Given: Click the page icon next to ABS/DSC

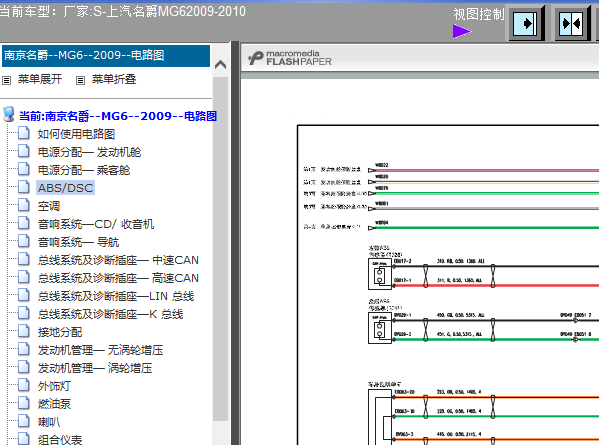Looking at the screenshot, I should click(x=24, y=186).
